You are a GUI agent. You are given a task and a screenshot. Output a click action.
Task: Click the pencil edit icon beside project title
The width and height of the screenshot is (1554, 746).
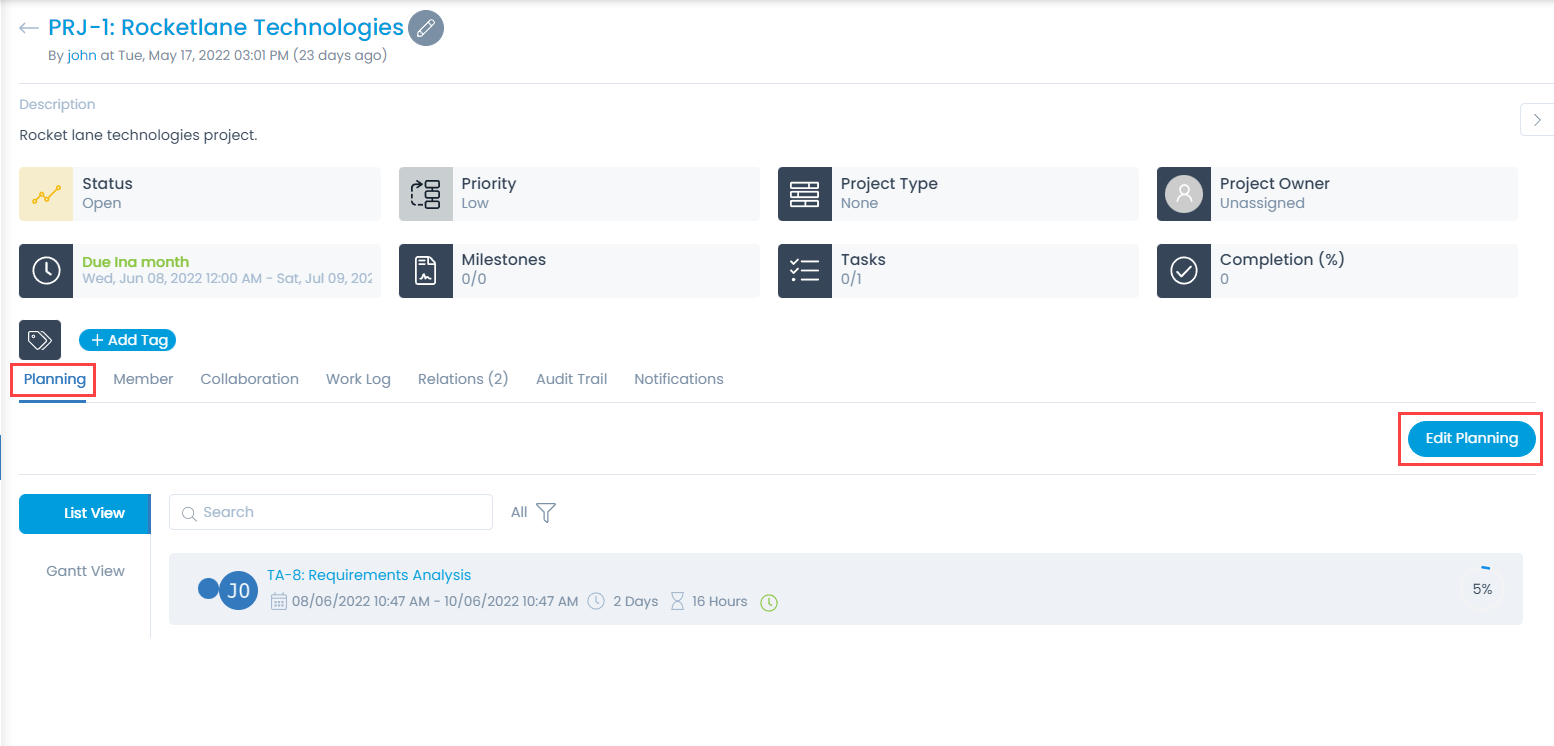coord(426,28)
